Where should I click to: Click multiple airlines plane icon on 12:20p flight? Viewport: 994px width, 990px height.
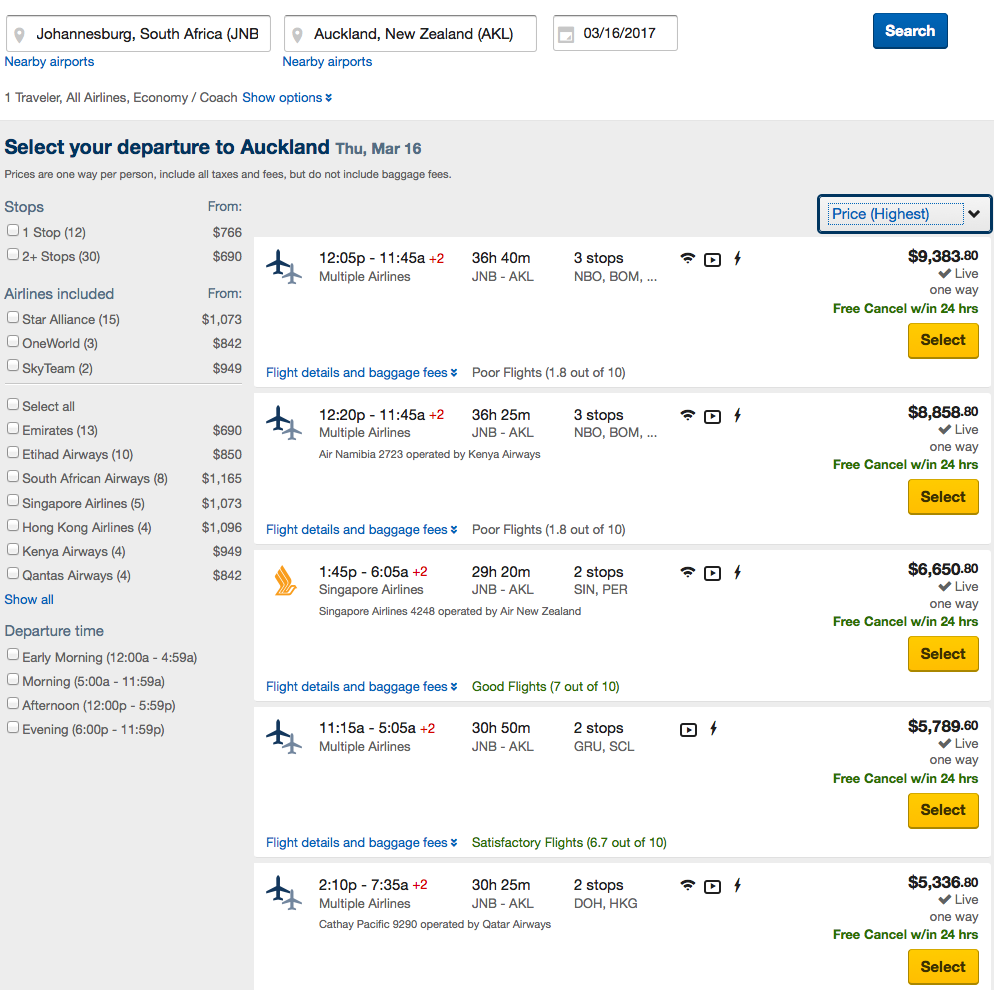click(283, 423)
